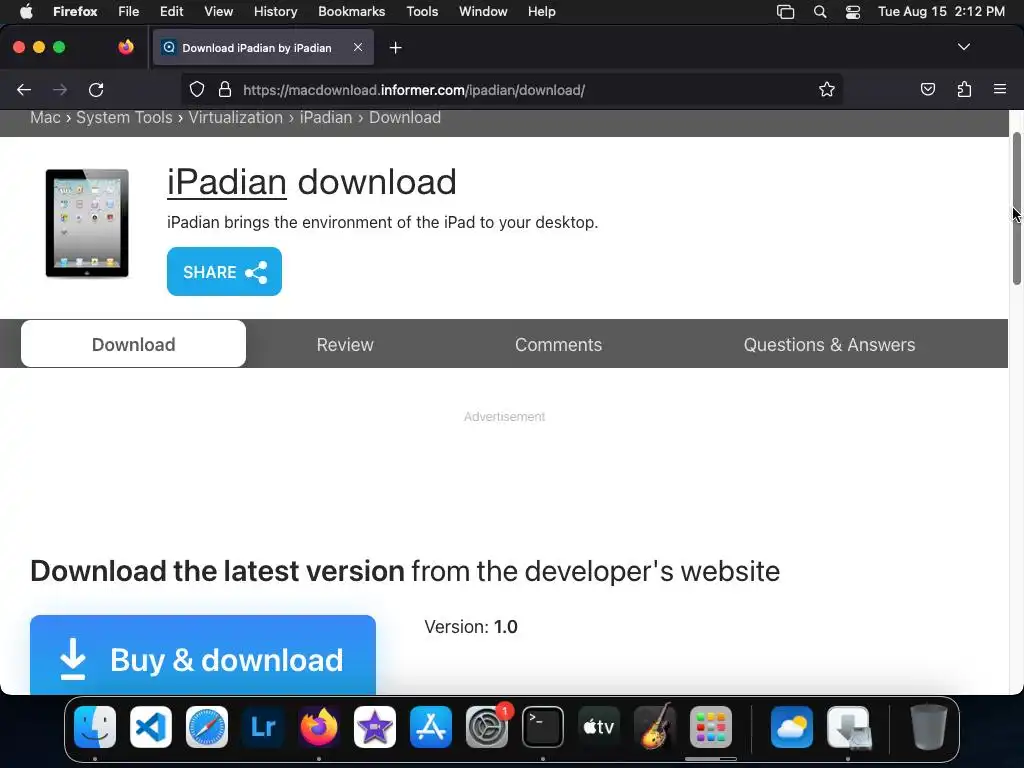Open Finder from the dock
The height and width of the screenshot is (768, 1024).
pos(95,727)
